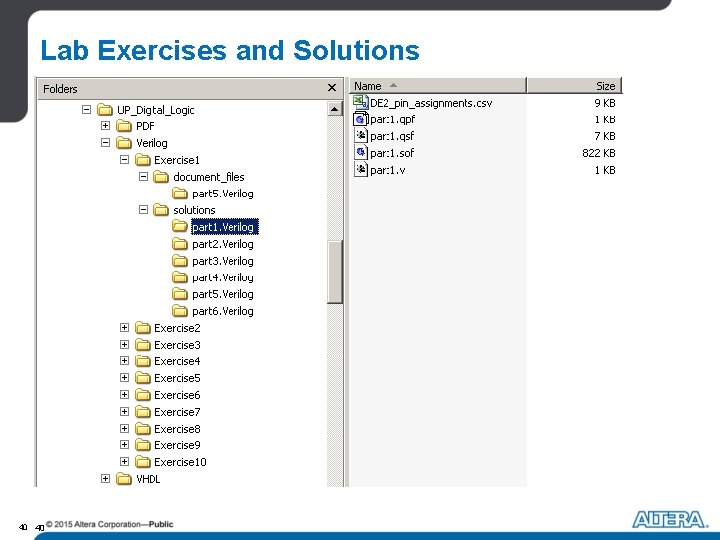The width and height of the screenshot is (720, 540).
Task: Expand the Exercise6 folder node
Action: coord(124,394)
